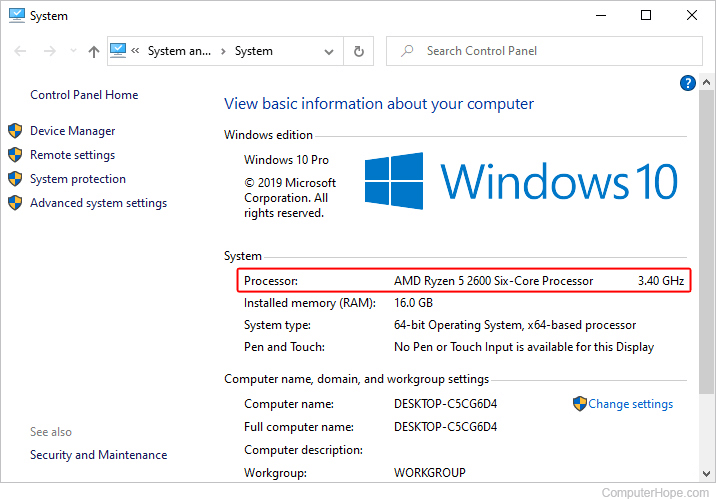Viewport: 716px width, 503px height.
Task: Open Remote settings link
Action: (x=73, y=155)
